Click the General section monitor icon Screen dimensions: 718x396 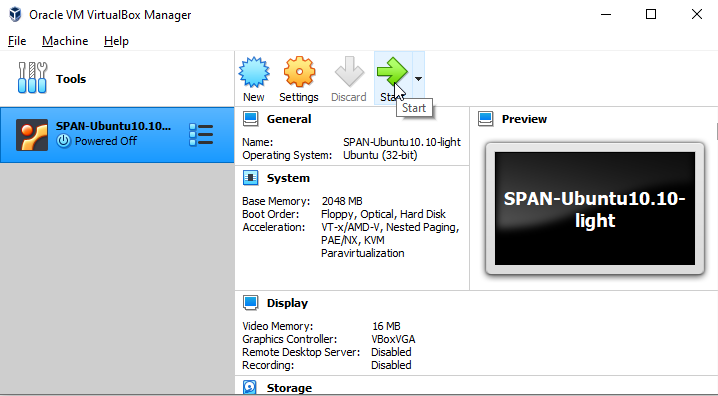tap(250, 119)
